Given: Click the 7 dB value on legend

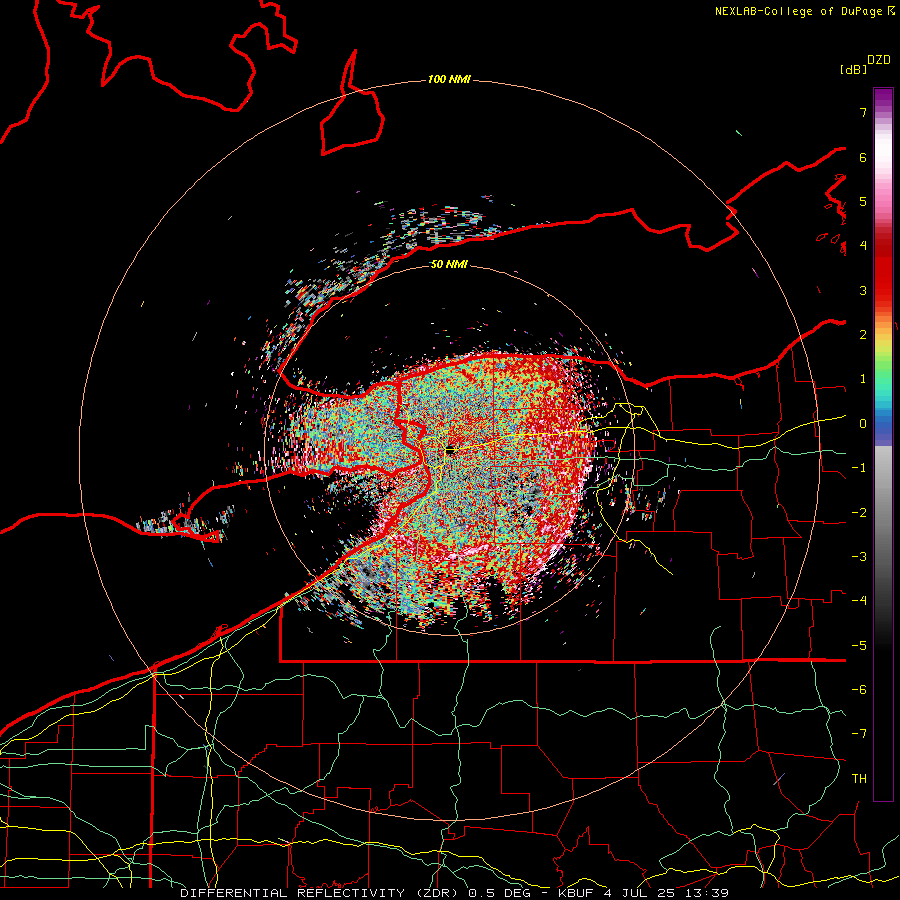Looking at the screenshot, I should tap(863, 112).
